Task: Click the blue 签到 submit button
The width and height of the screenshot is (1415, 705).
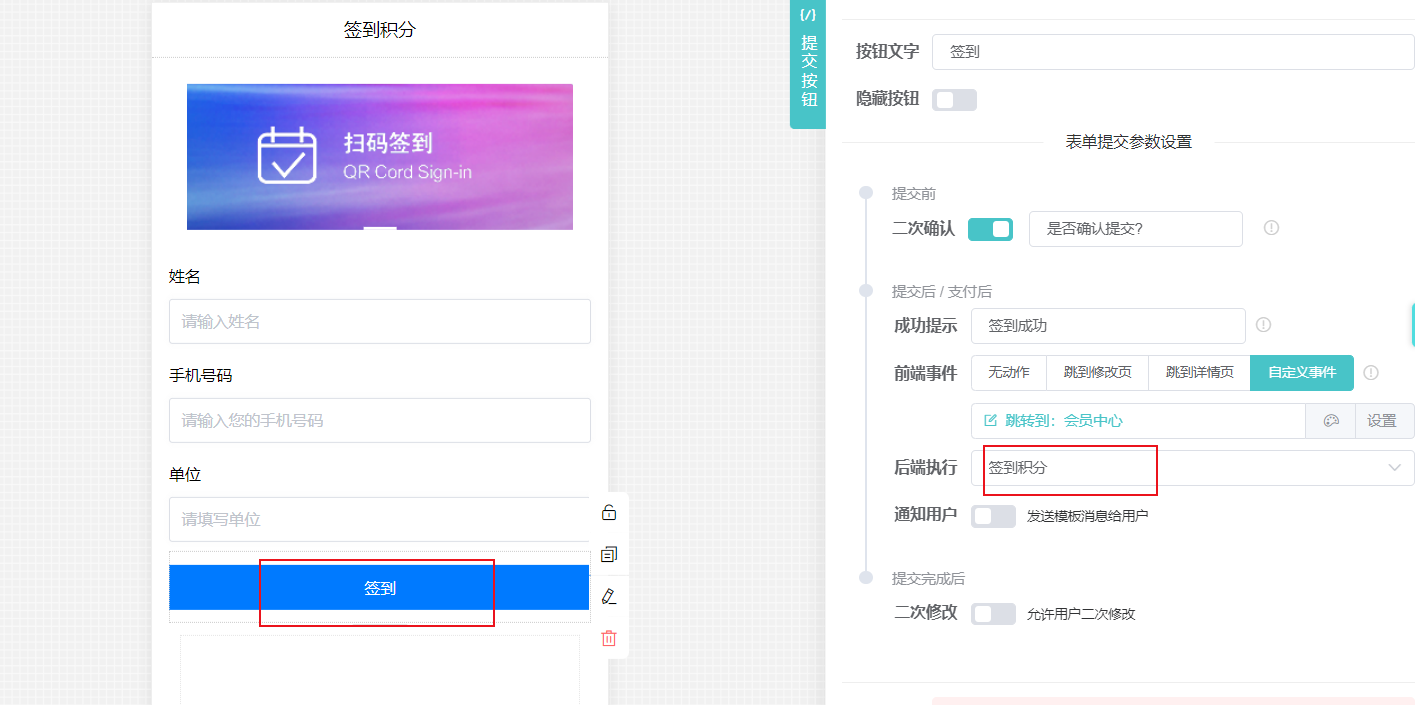Action: pyautogui.click(x=379, y=588)
